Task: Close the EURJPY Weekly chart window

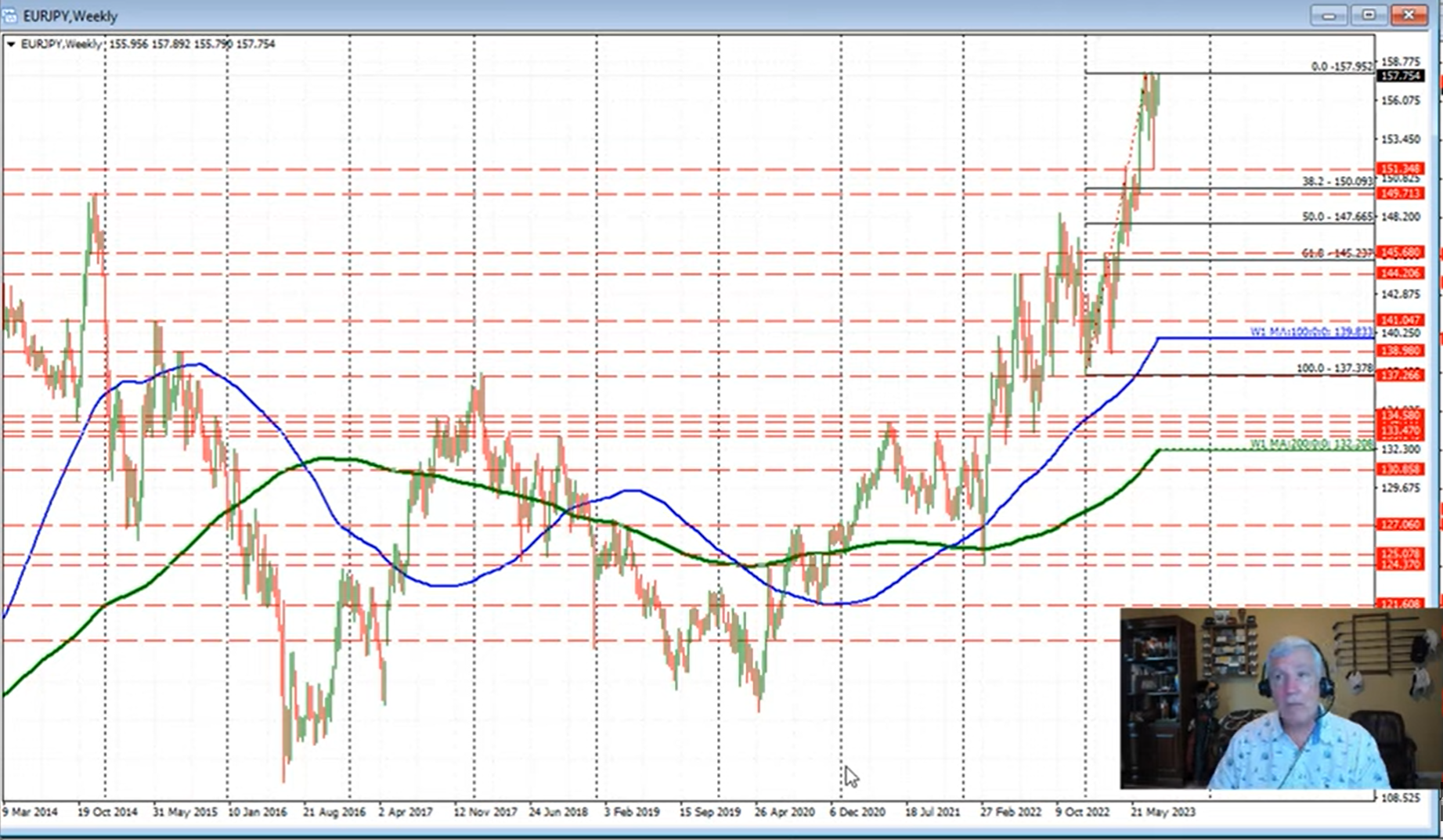Action: coord(1409,15)
